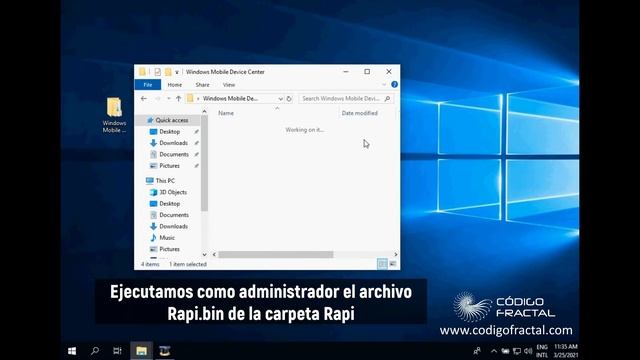Open Pictures under This PC

(x=169, y=249)
